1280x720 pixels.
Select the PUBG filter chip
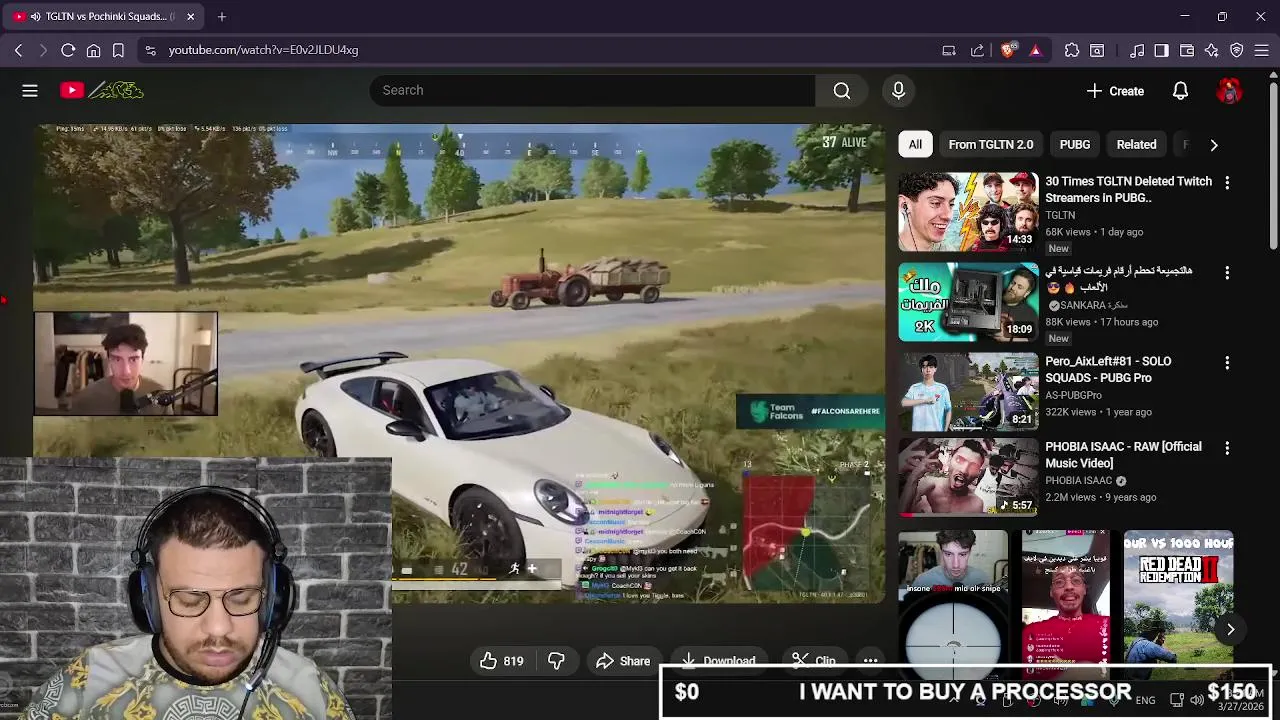(1075, 144)
